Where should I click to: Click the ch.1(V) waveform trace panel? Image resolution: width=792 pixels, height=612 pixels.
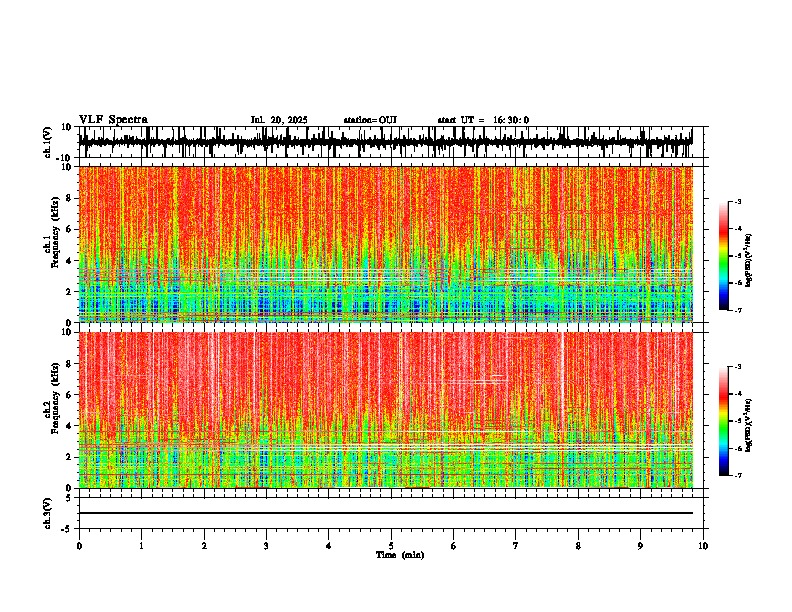click(391, 142)
